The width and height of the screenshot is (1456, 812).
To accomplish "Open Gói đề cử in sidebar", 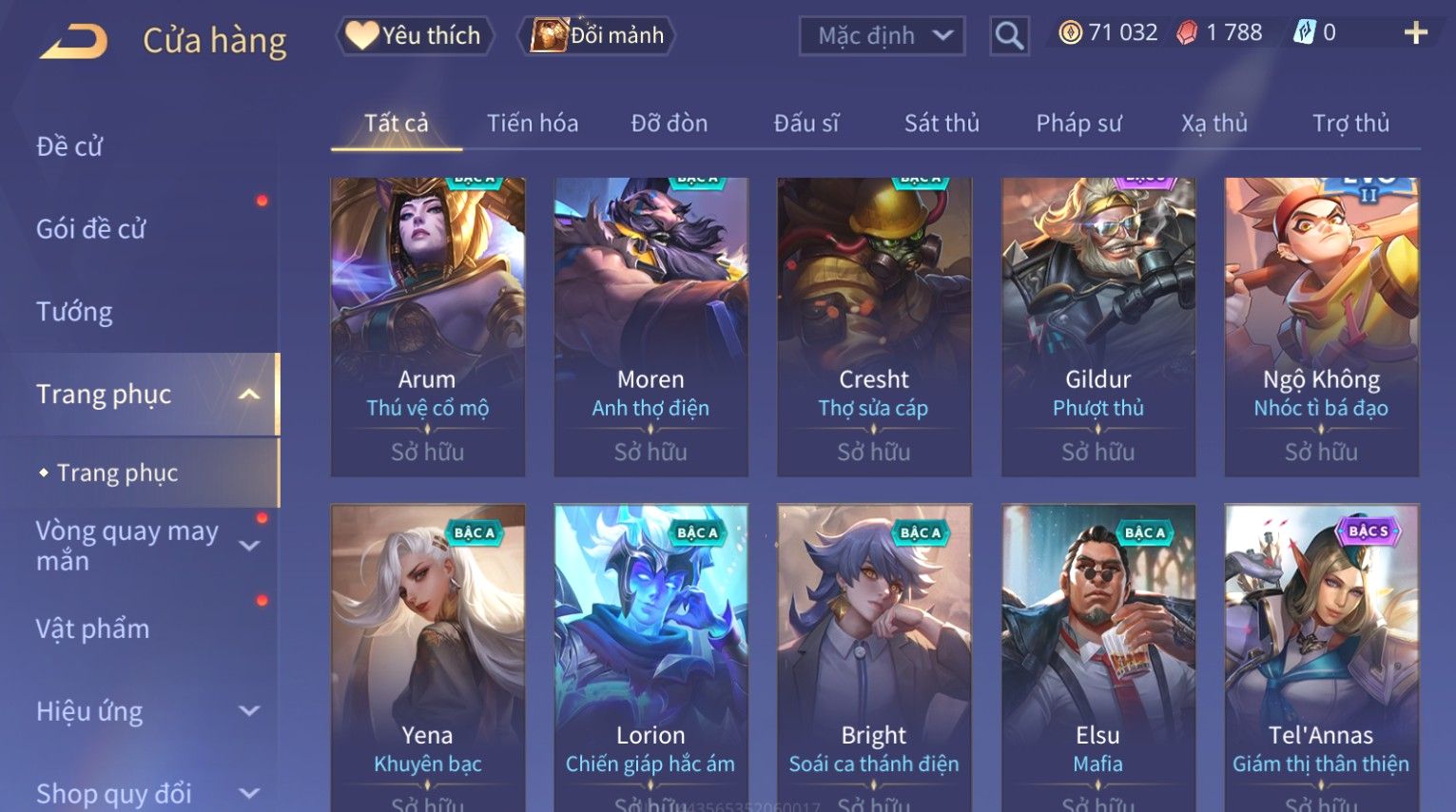I will coord(91,229).
